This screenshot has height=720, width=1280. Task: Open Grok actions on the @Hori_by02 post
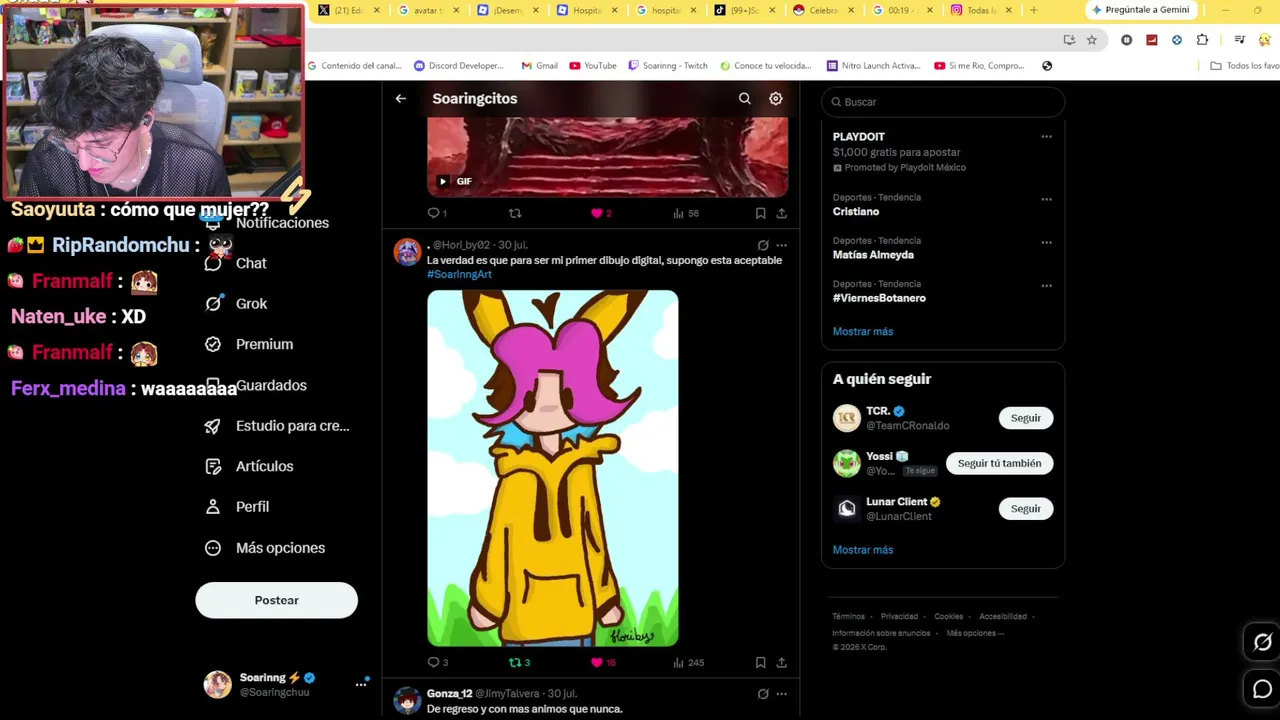point(763,245)
